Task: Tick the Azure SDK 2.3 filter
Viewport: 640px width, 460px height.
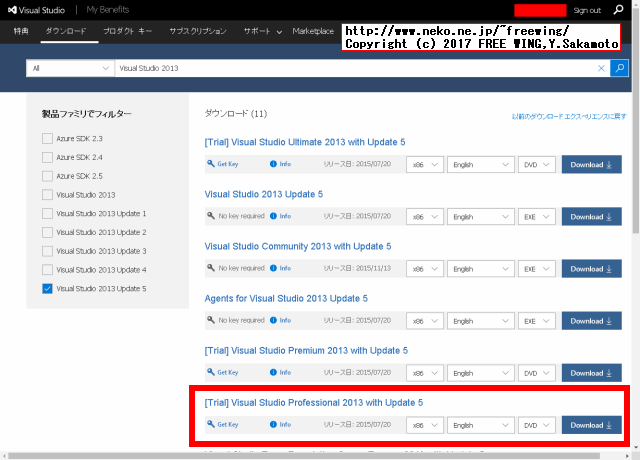Action: tap(47, 138)
